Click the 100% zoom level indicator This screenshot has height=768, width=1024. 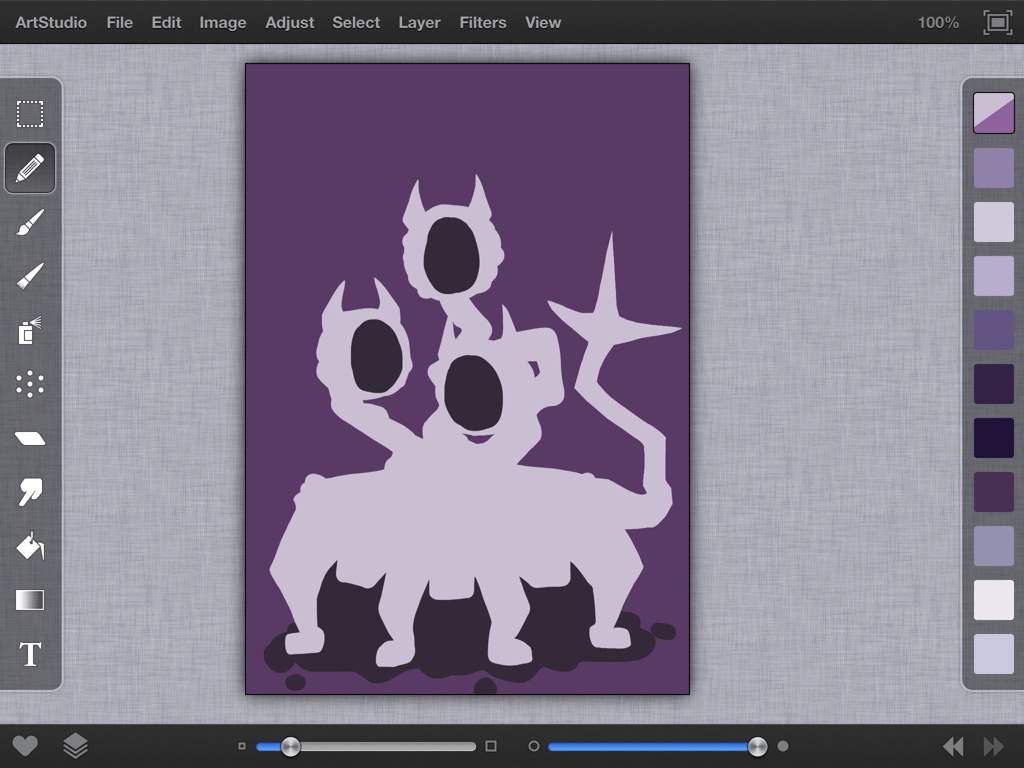point(938,22)
